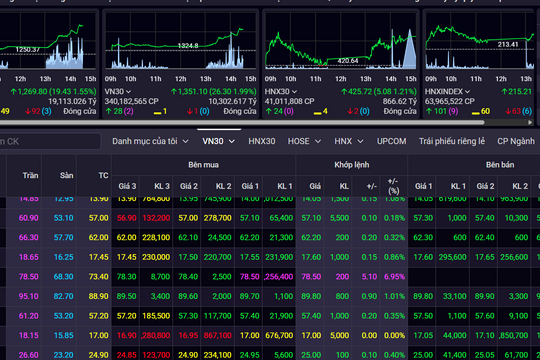Click the Trần column header

(30, 175)
